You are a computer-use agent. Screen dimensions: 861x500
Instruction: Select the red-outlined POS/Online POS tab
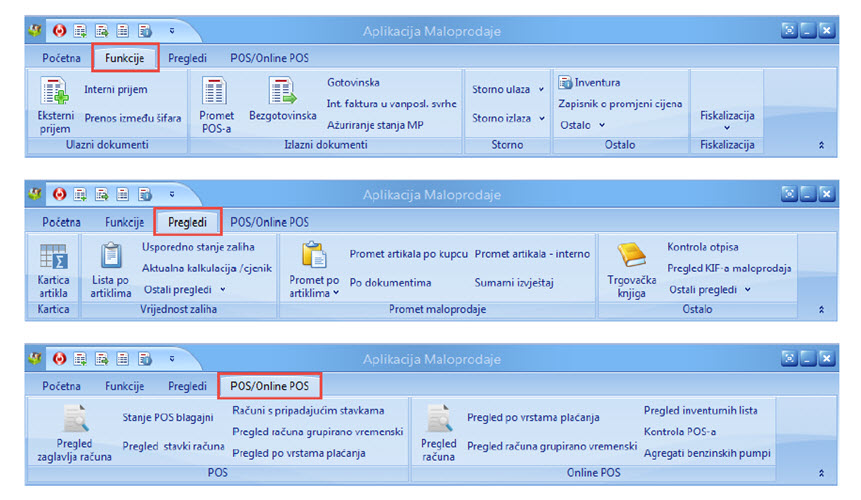269,386
